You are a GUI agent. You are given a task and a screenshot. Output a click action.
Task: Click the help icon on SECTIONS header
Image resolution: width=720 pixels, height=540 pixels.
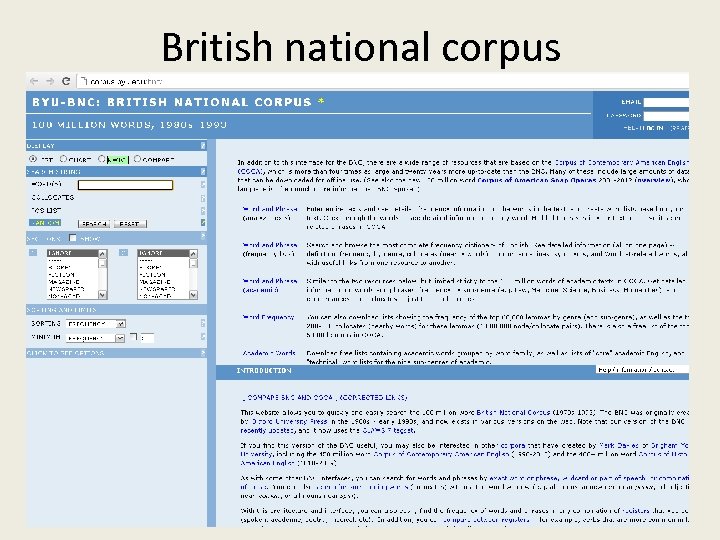coord(203,236)
